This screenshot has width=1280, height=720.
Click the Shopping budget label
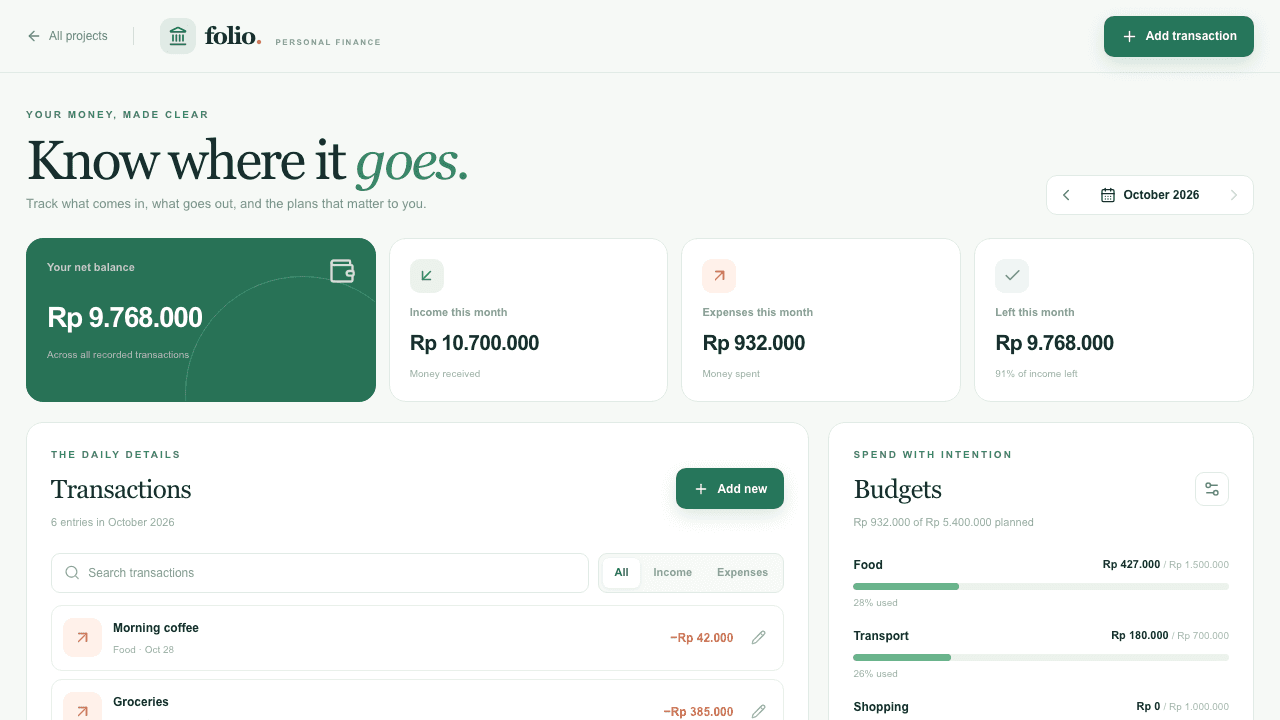tap(881, 707)
